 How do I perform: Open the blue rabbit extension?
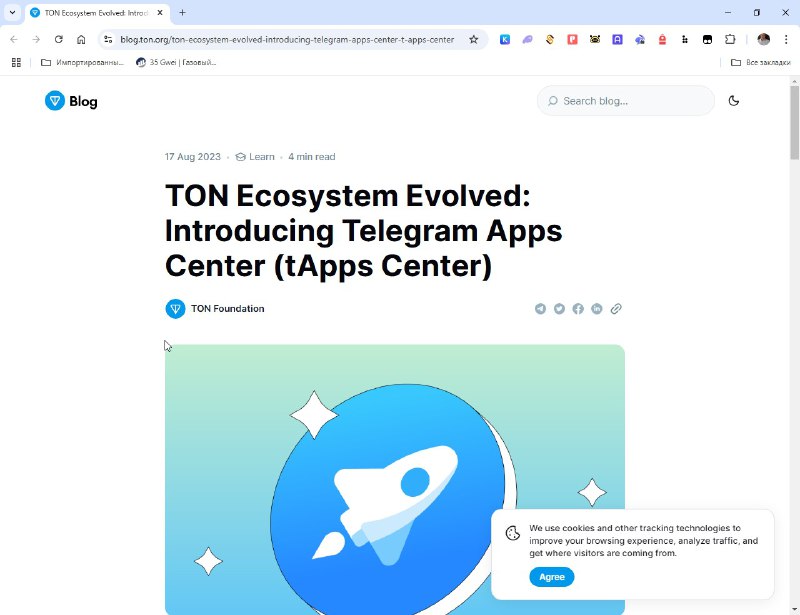(640, 39)
